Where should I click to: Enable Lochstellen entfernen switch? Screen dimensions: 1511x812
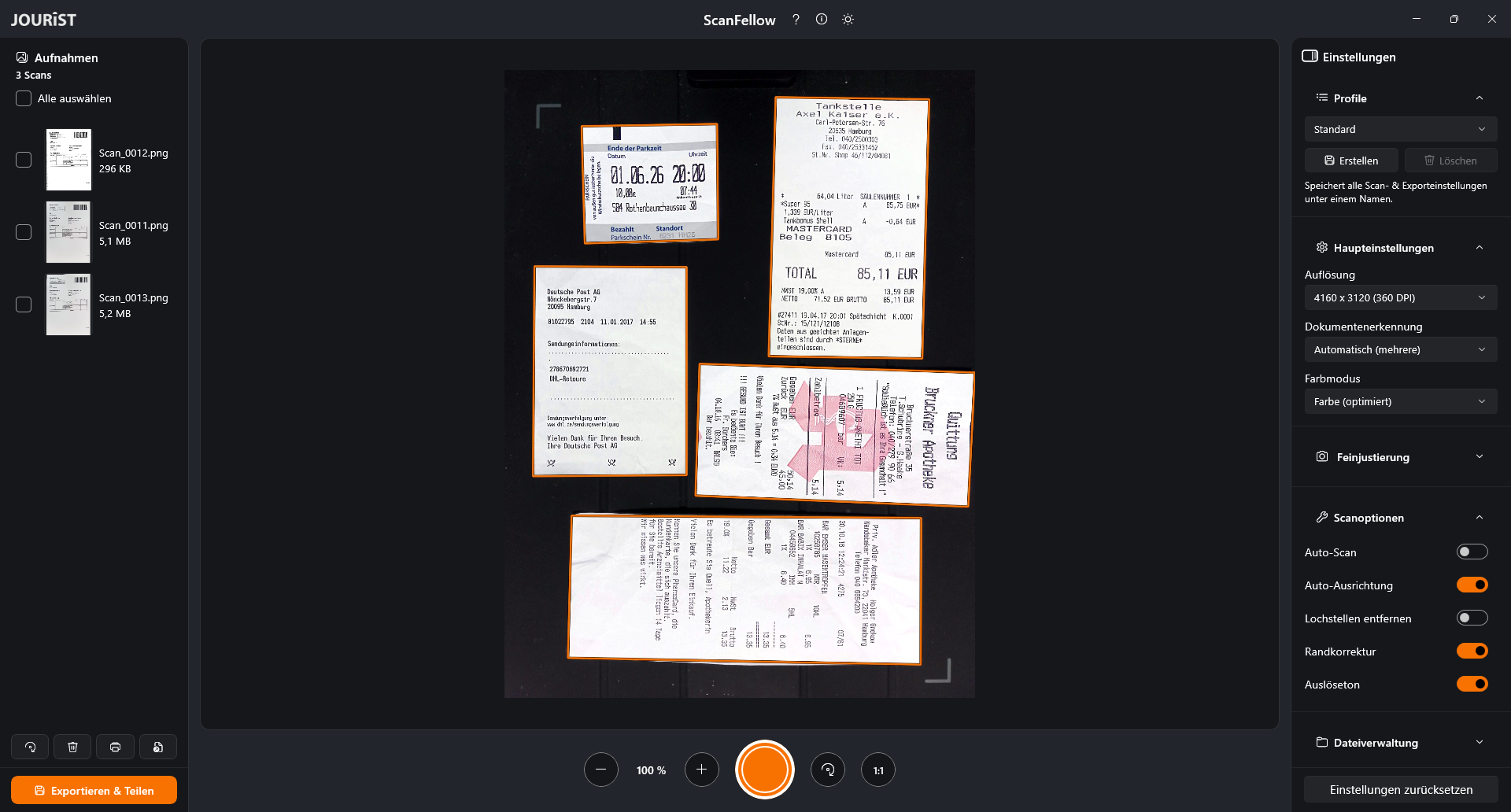pos(1472,618)
